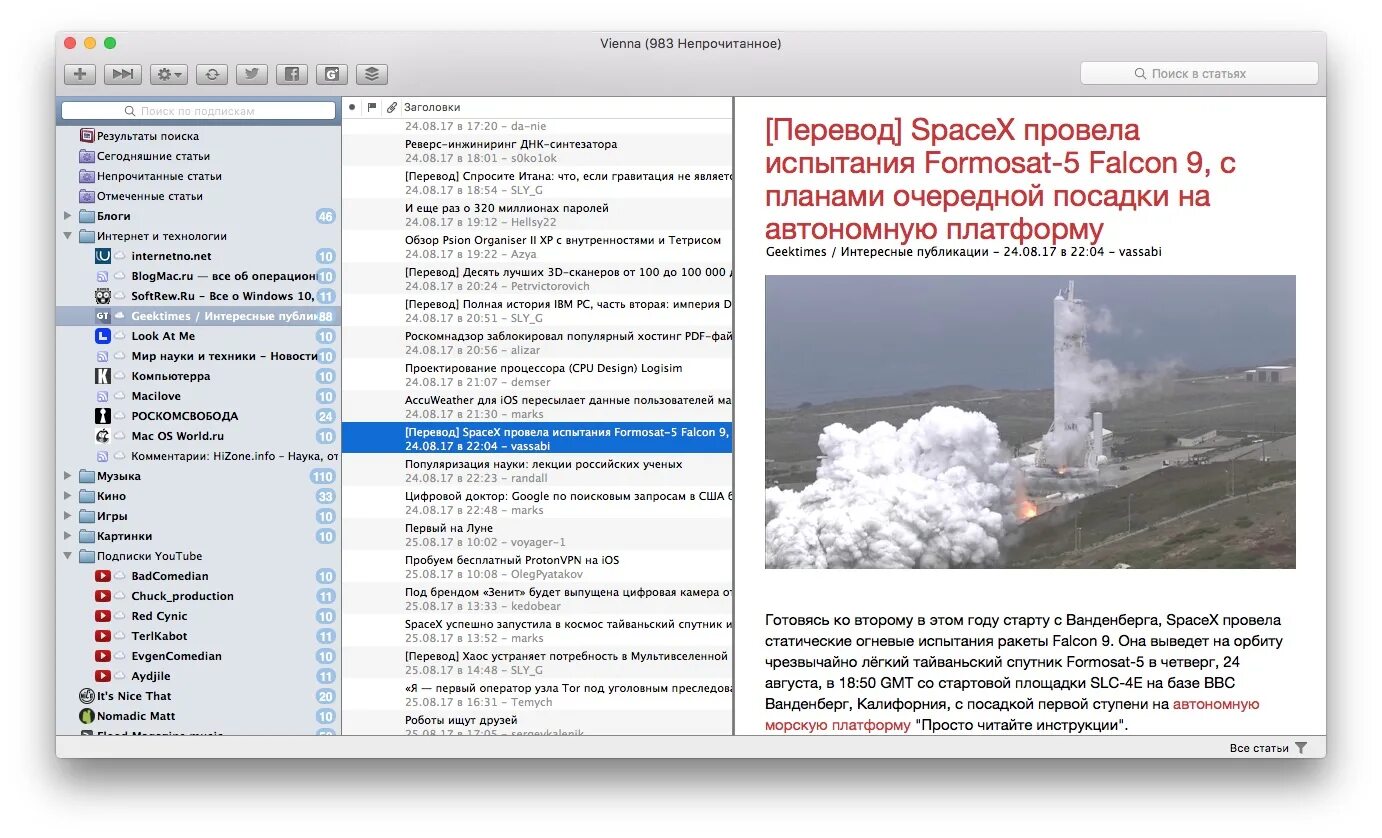Click the РОСКОМСВОБОДА feed icon
The width and height of the screenshot is (1382, 838).
(x=102, y=416)
